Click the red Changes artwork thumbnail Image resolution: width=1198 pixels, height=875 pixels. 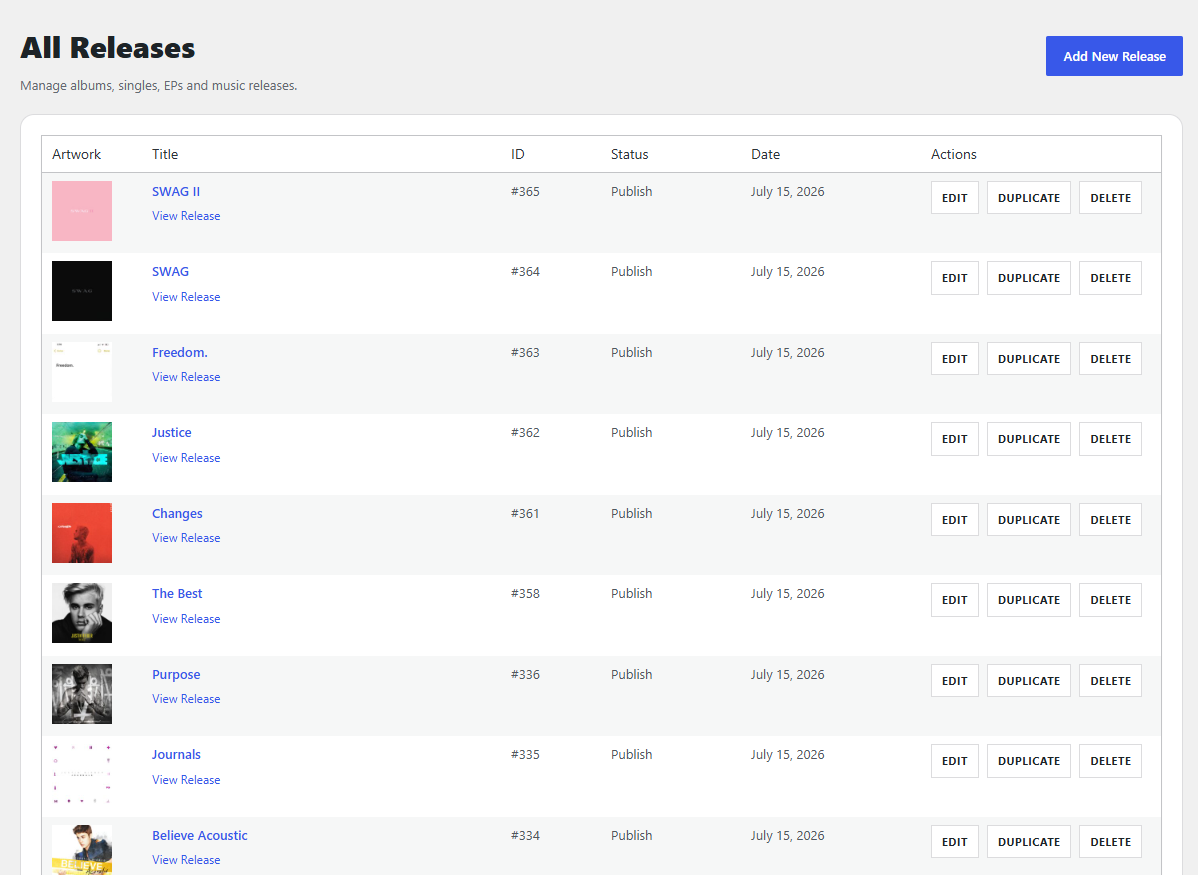pos(82,533)
